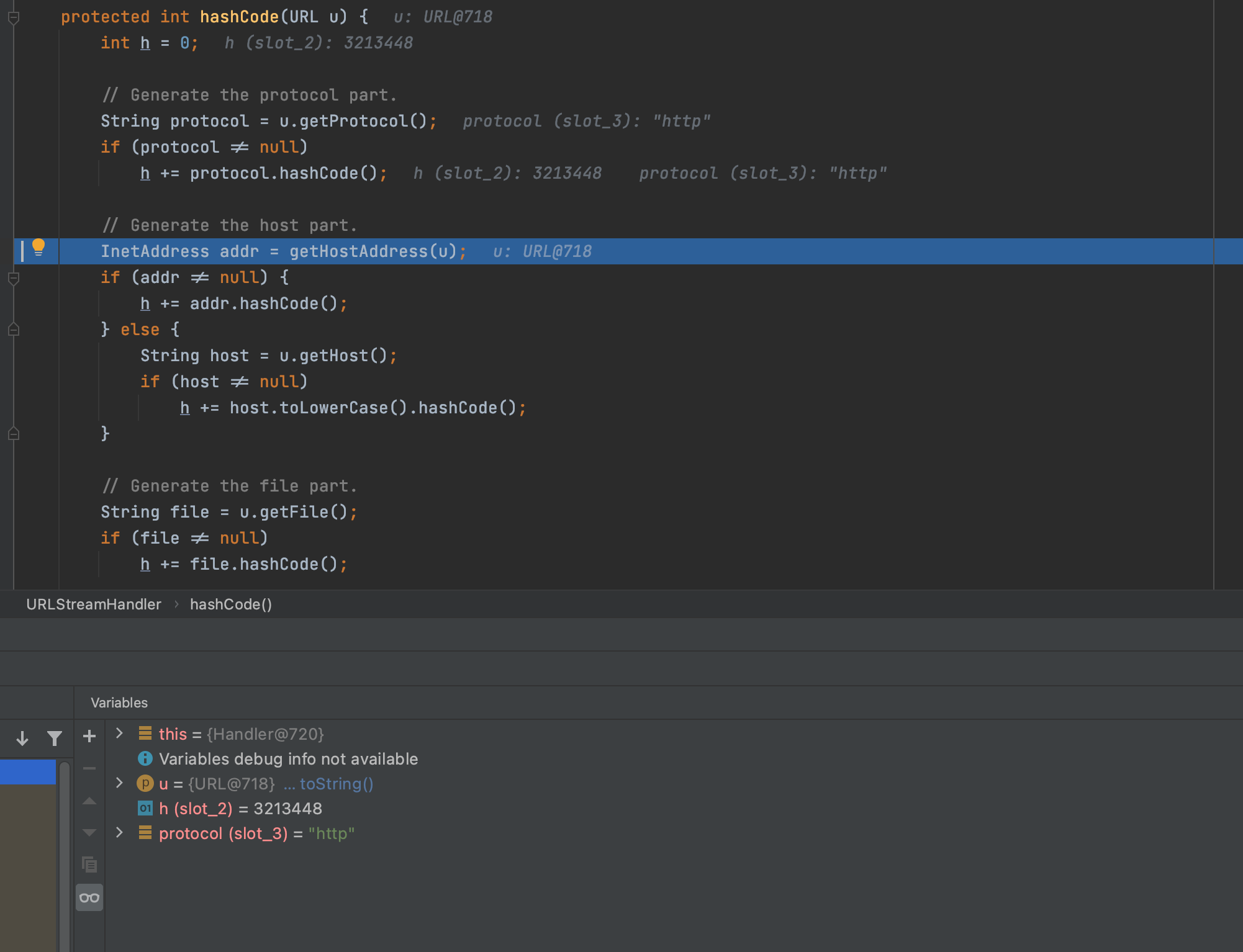The height and width of the screenshot is (952, 1243).
Task: Expand the protocol (slot_3) variable
Action: (119, 833)
